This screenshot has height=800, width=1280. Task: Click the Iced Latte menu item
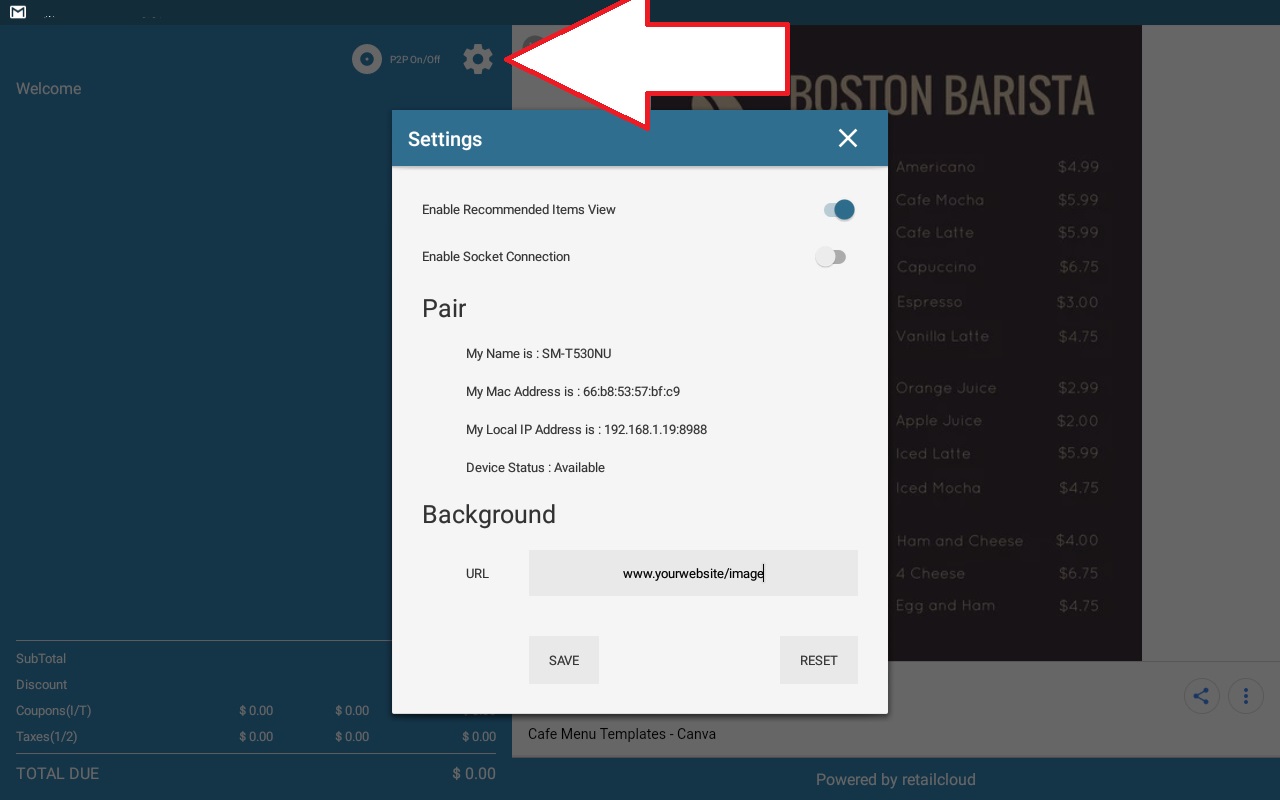coord(933,453)
